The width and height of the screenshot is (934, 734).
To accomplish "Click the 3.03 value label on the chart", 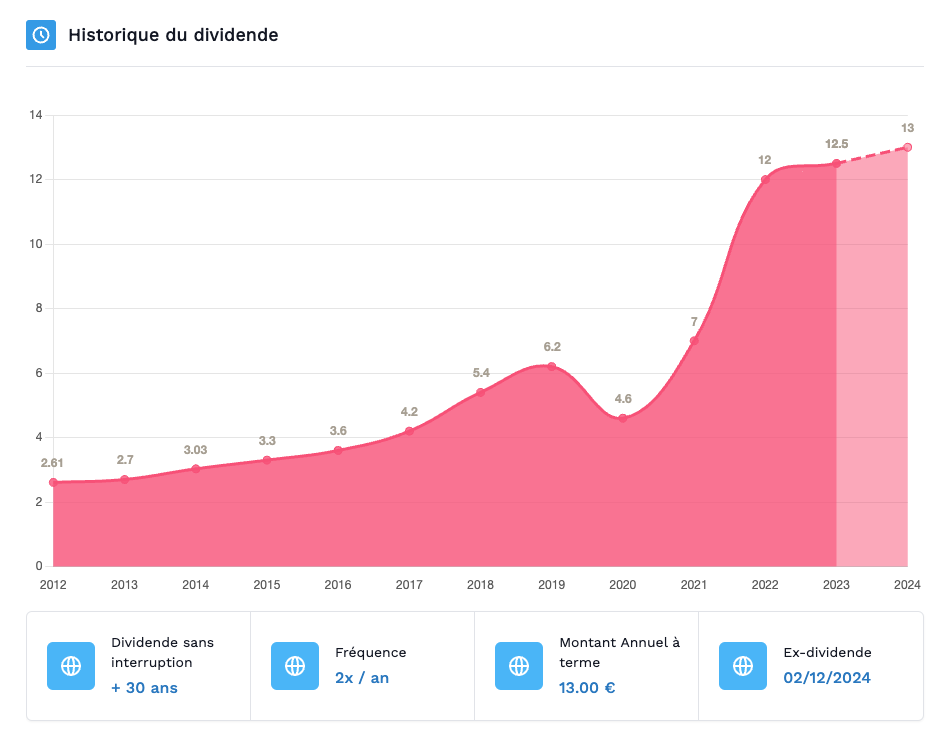I will (x=195, y=450).
